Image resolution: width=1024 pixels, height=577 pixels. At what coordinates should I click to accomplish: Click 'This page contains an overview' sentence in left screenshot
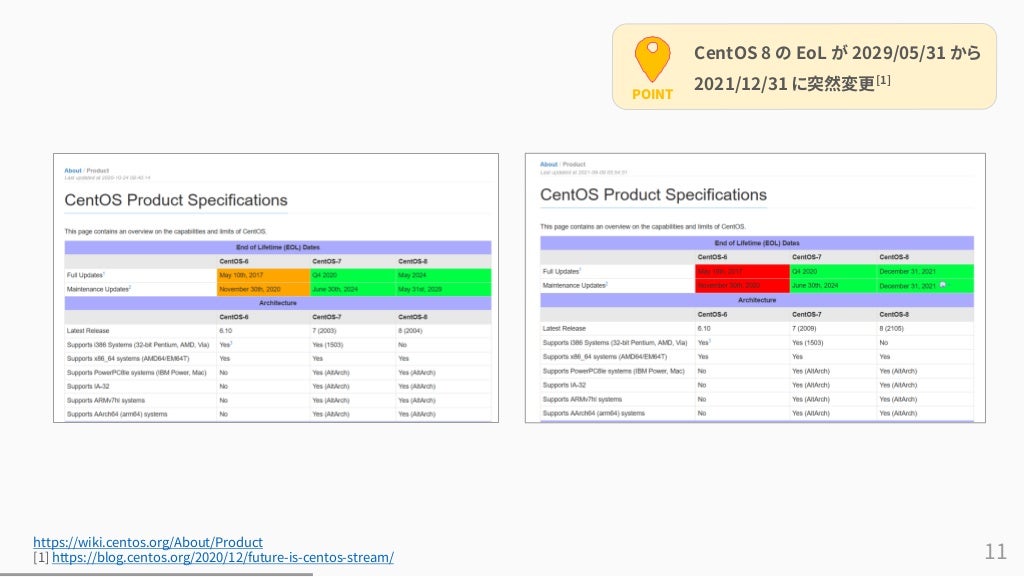pos(165,231)
